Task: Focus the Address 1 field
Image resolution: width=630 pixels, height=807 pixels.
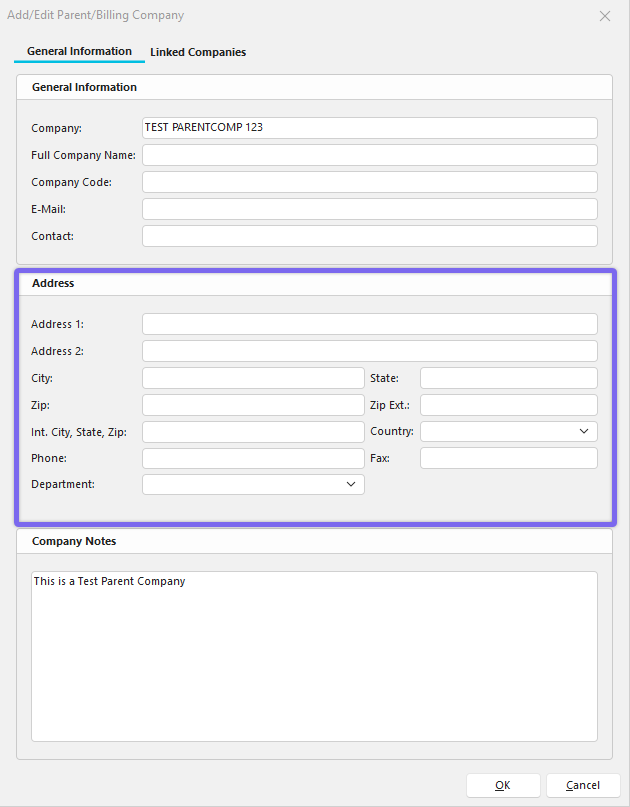Action: (369, 324)
